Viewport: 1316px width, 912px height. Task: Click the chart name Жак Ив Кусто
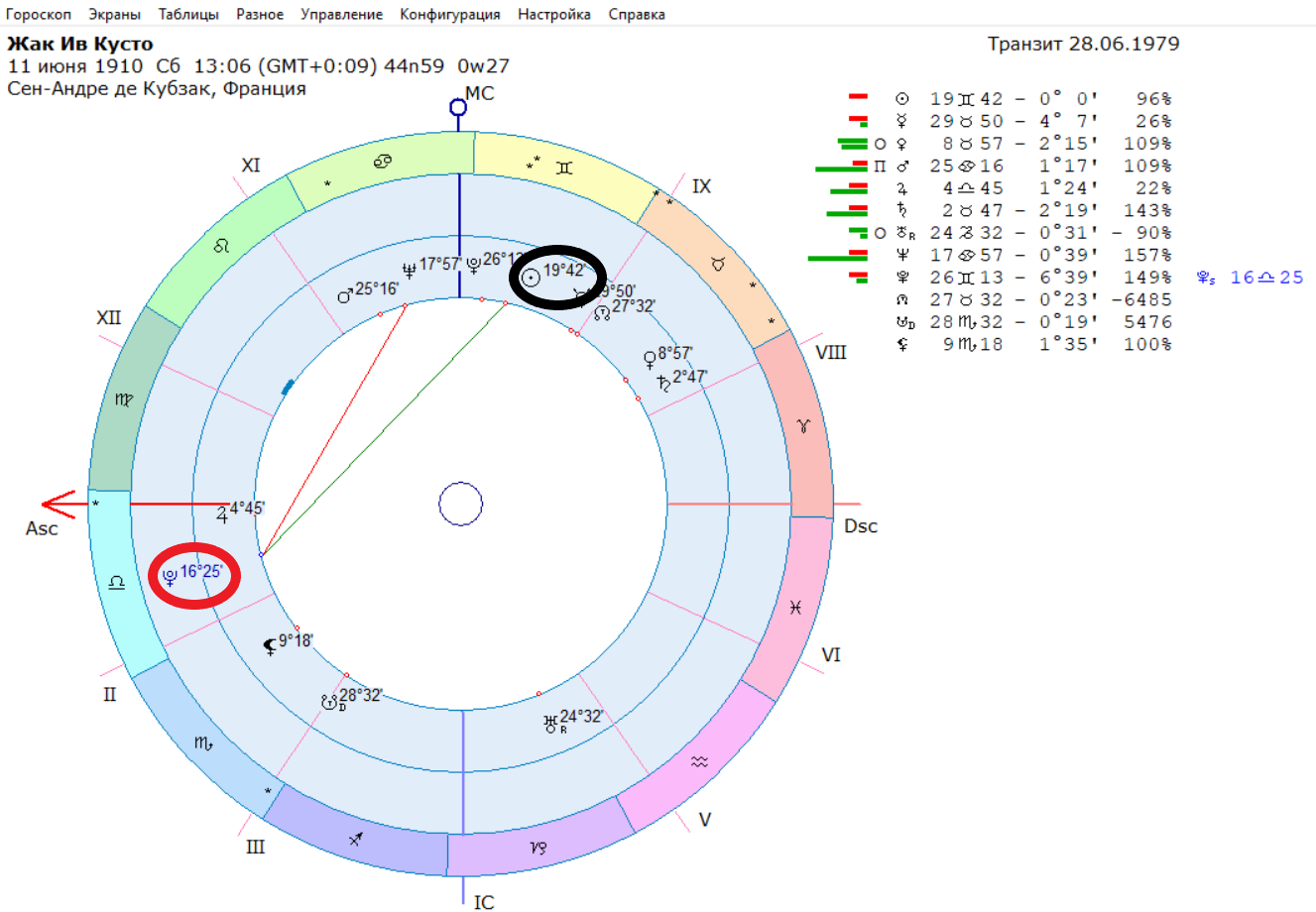[x=80, y=45]
